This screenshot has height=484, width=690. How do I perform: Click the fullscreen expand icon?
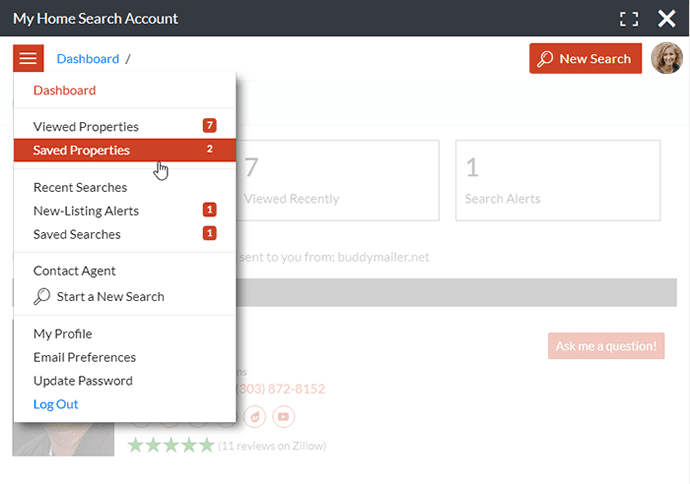[x=629, y=19]
